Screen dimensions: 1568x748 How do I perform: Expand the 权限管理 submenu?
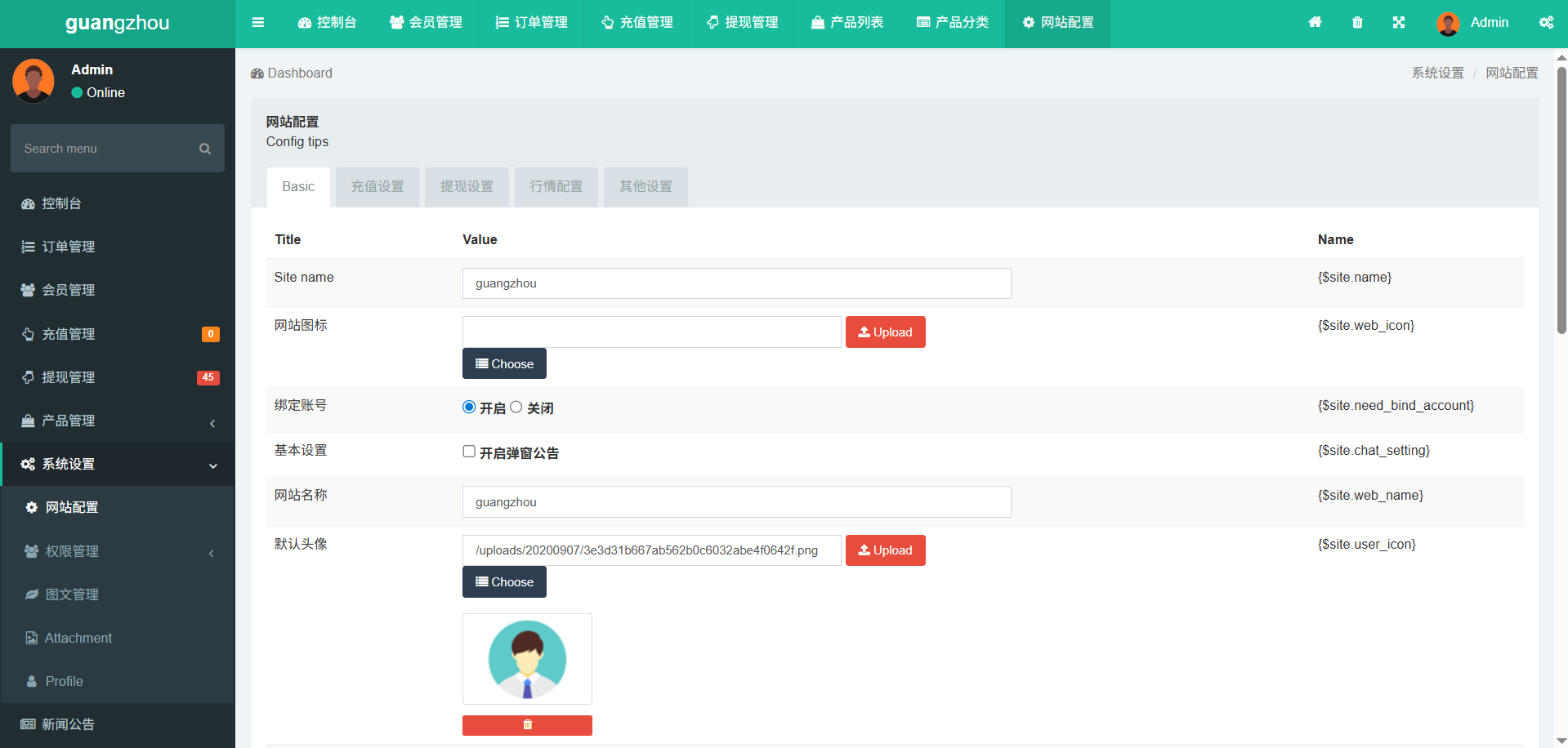pos(118,551)
